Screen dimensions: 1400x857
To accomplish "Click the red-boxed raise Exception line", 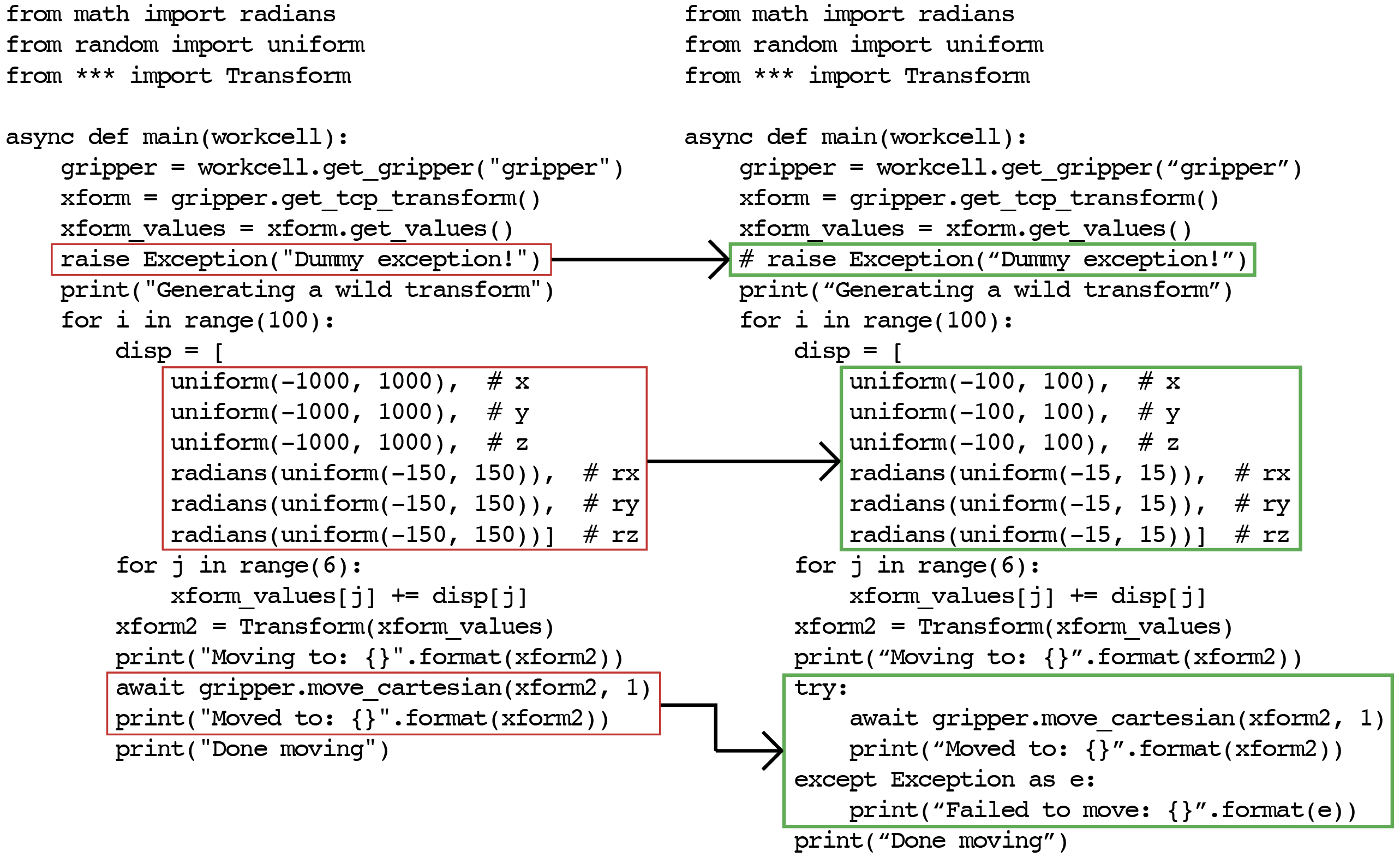I will (300, 260).
